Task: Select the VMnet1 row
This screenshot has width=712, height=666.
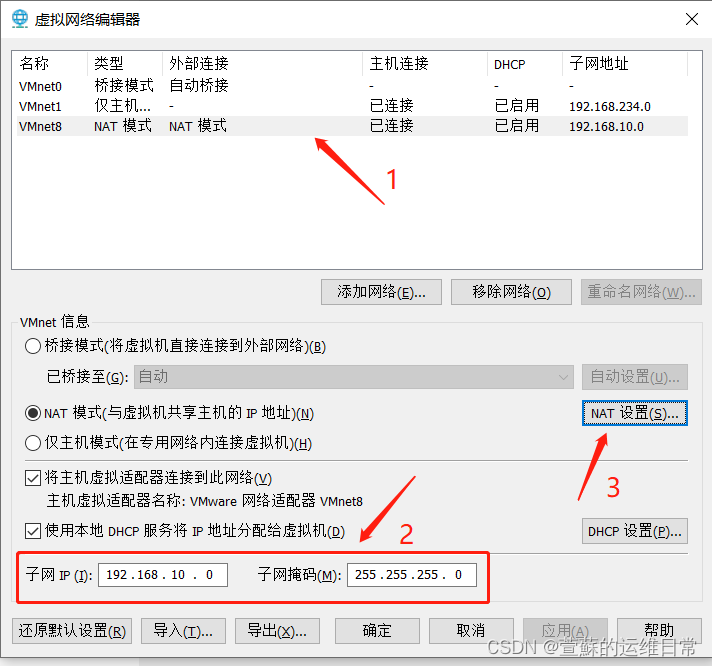Action: [x=352, y=106]
